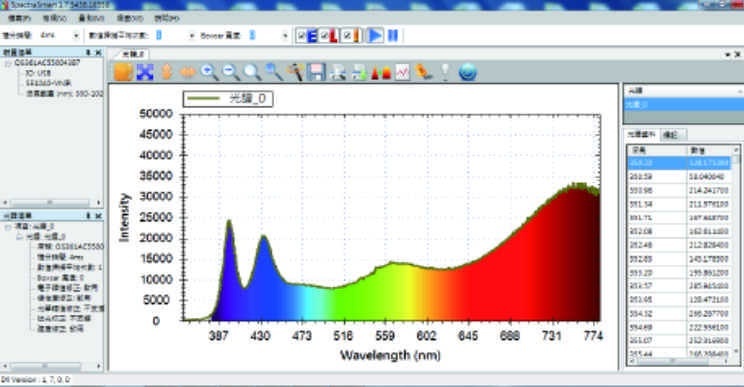This screenshot has width=744, height=387.
Task: Open the first menu in menu bar
Action: point(20,18)
